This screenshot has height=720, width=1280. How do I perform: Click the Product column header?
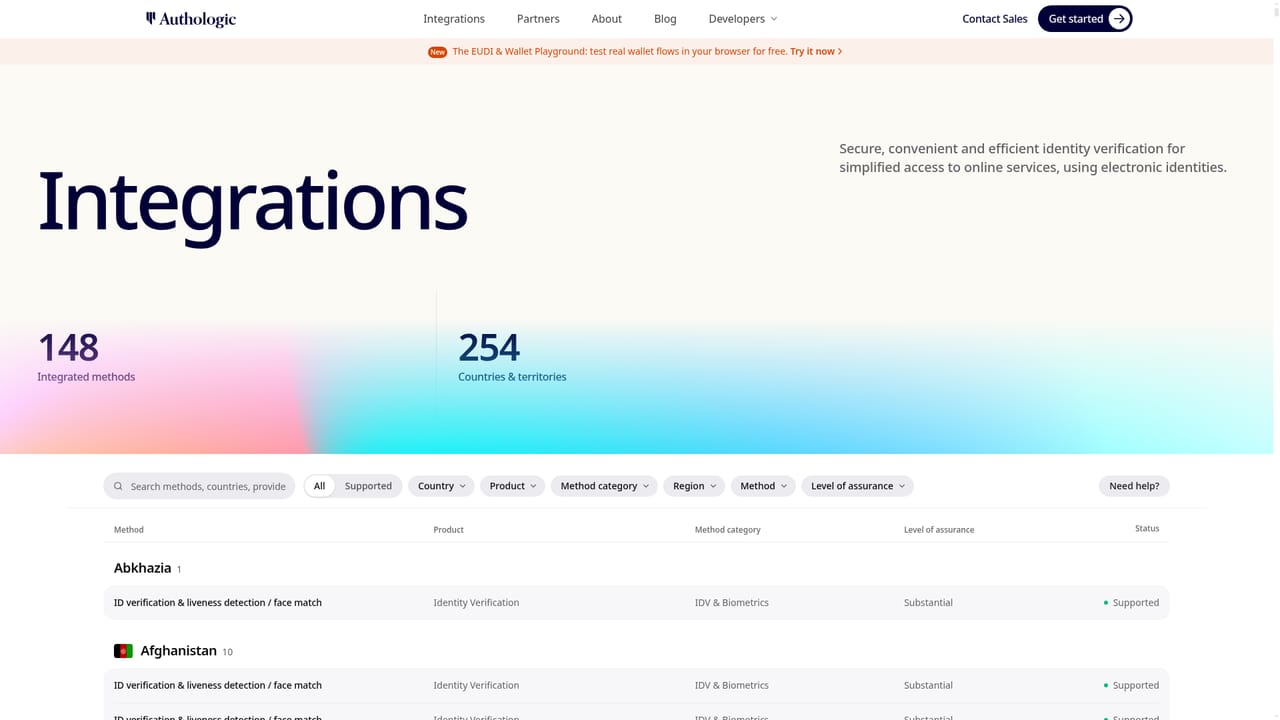448,530
